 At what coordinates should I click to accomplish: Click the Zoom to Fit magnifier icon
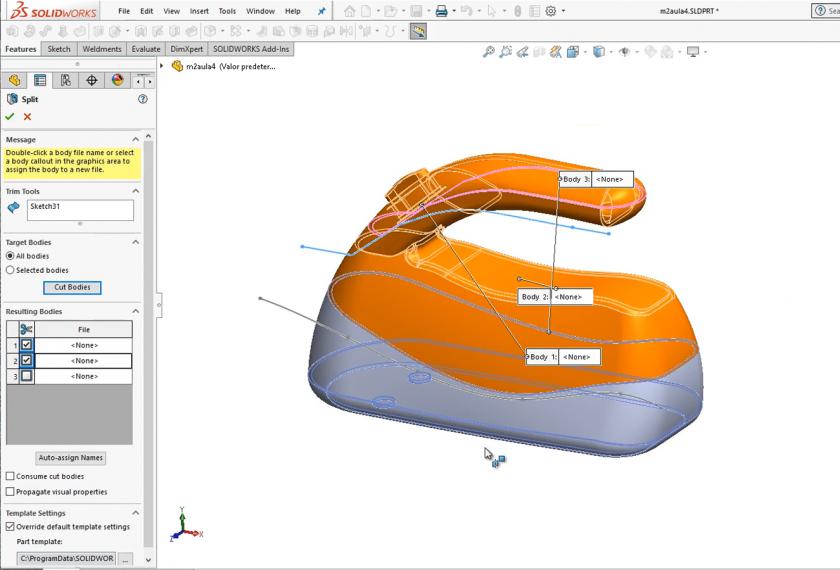click(488, 52)
